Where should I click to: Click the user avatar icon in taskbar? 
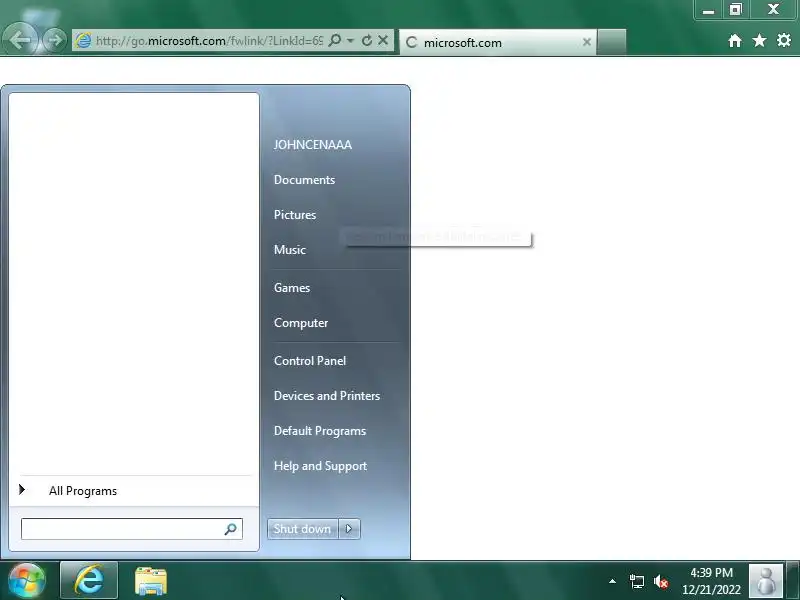click(x=766, y=581)
